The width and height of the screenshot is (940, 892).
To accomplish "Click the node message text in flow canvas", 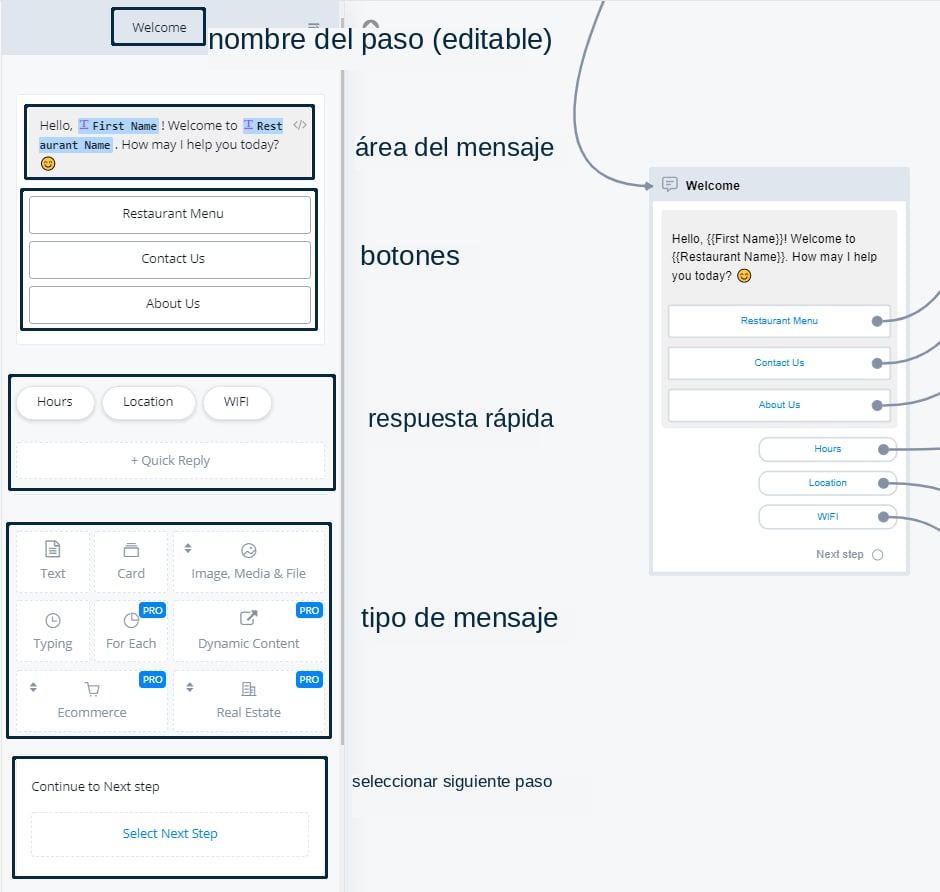I will pyautogui.click(x=774, y=257).
